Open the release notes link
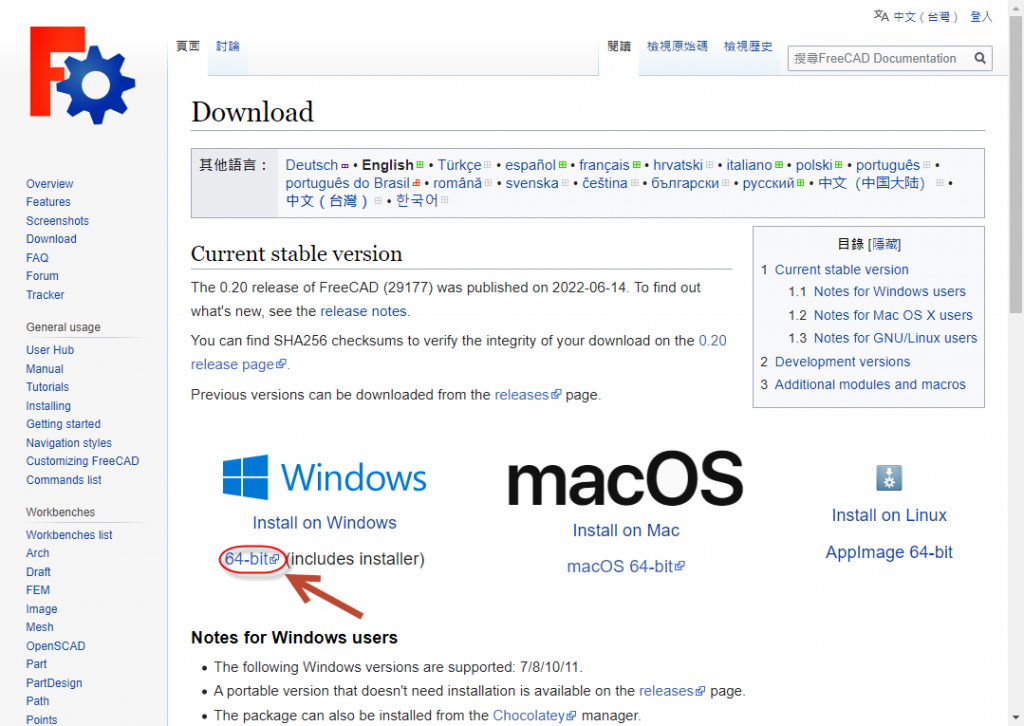This screenshot has width=1024, height=726. [363, 311]
